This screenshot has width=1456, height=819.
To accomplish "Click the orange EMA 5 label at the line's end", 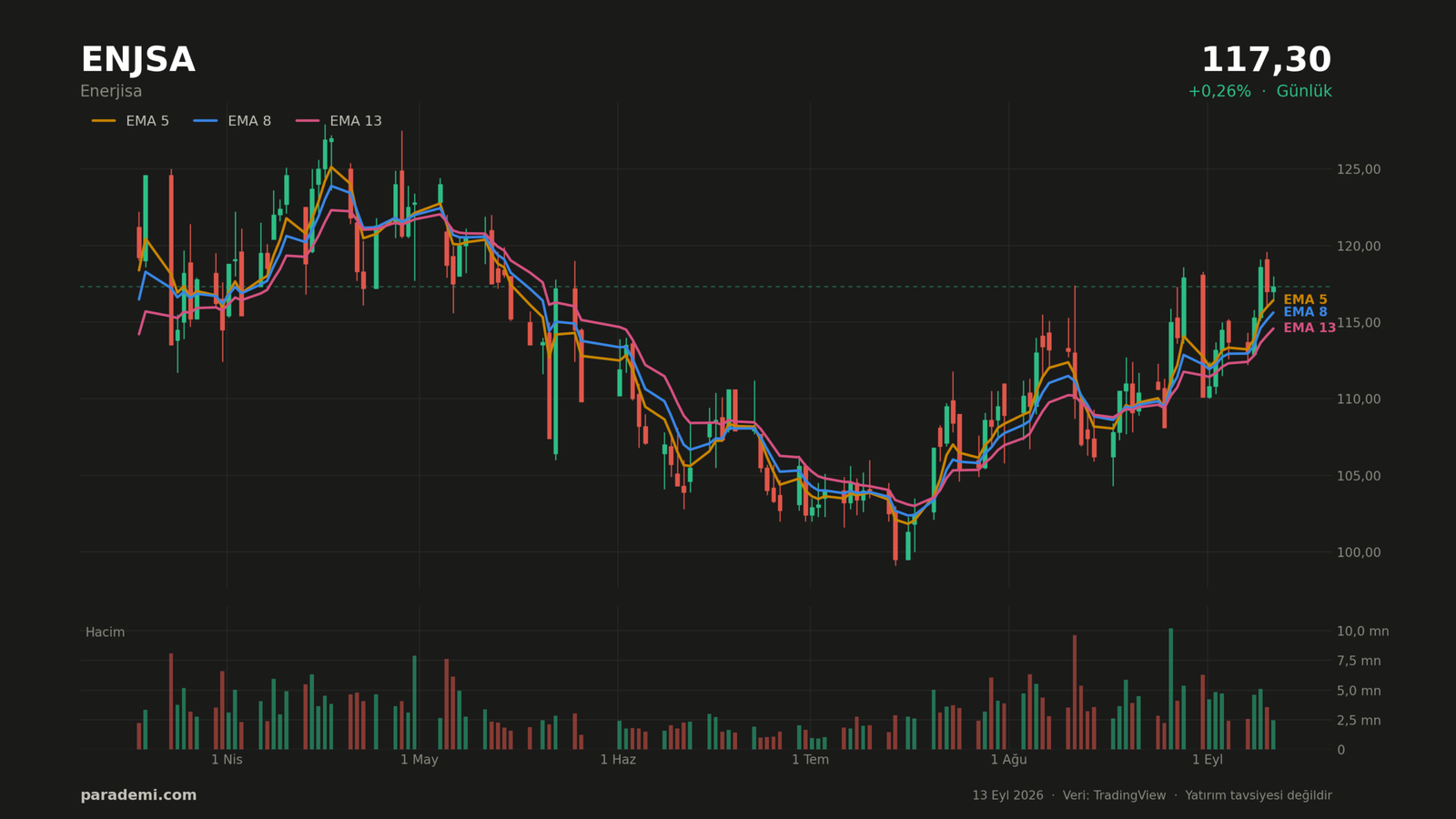I will tap(1305, 299).
